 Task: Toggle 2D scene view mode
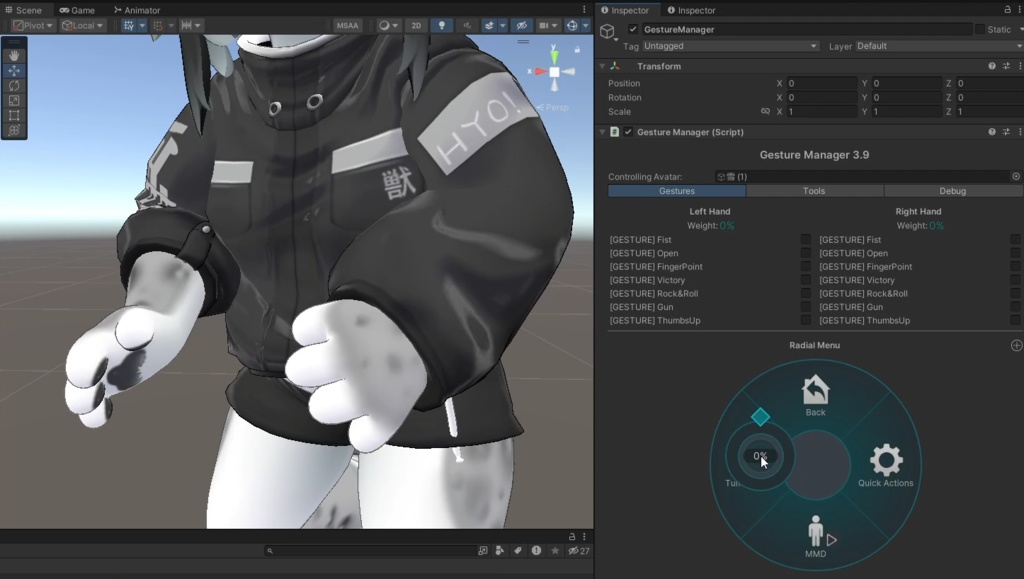click(x=416, y=25)
